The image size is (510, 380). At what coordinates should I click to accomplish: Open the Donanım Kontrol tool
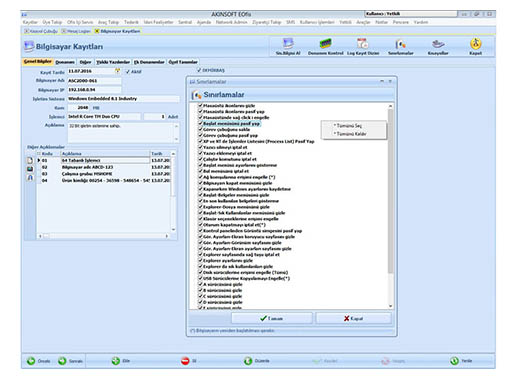(x=325, y=44)
